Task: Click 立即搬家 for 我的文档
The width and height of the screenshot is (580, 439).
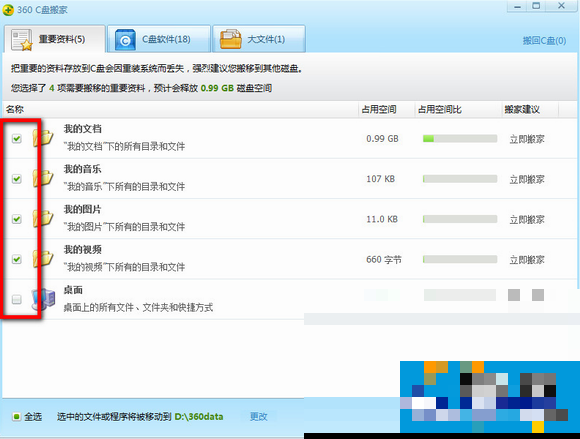Action: [527, 139]
